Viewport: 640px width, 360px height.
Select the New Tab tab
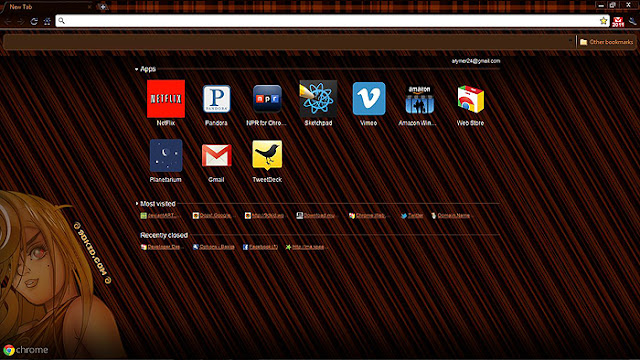point(47,7)
